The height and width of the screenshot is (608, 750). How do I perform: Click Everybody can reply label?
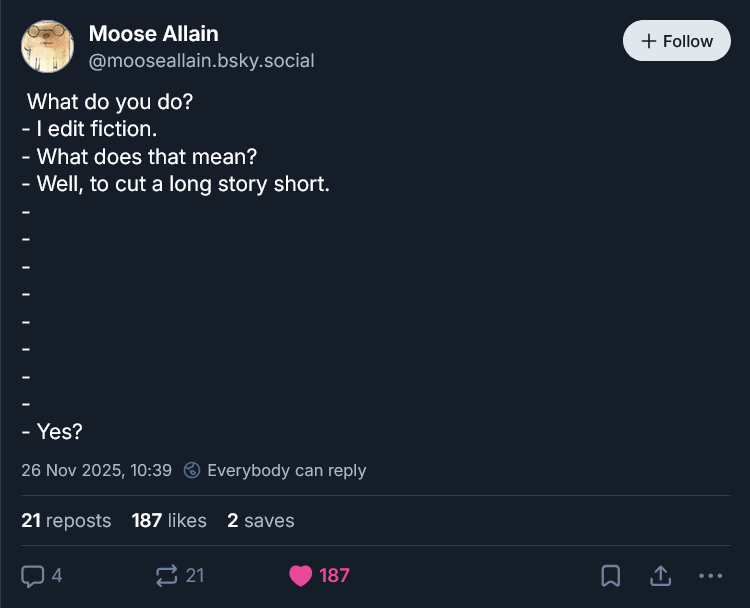pyautogui.click(x=286, y=470)
